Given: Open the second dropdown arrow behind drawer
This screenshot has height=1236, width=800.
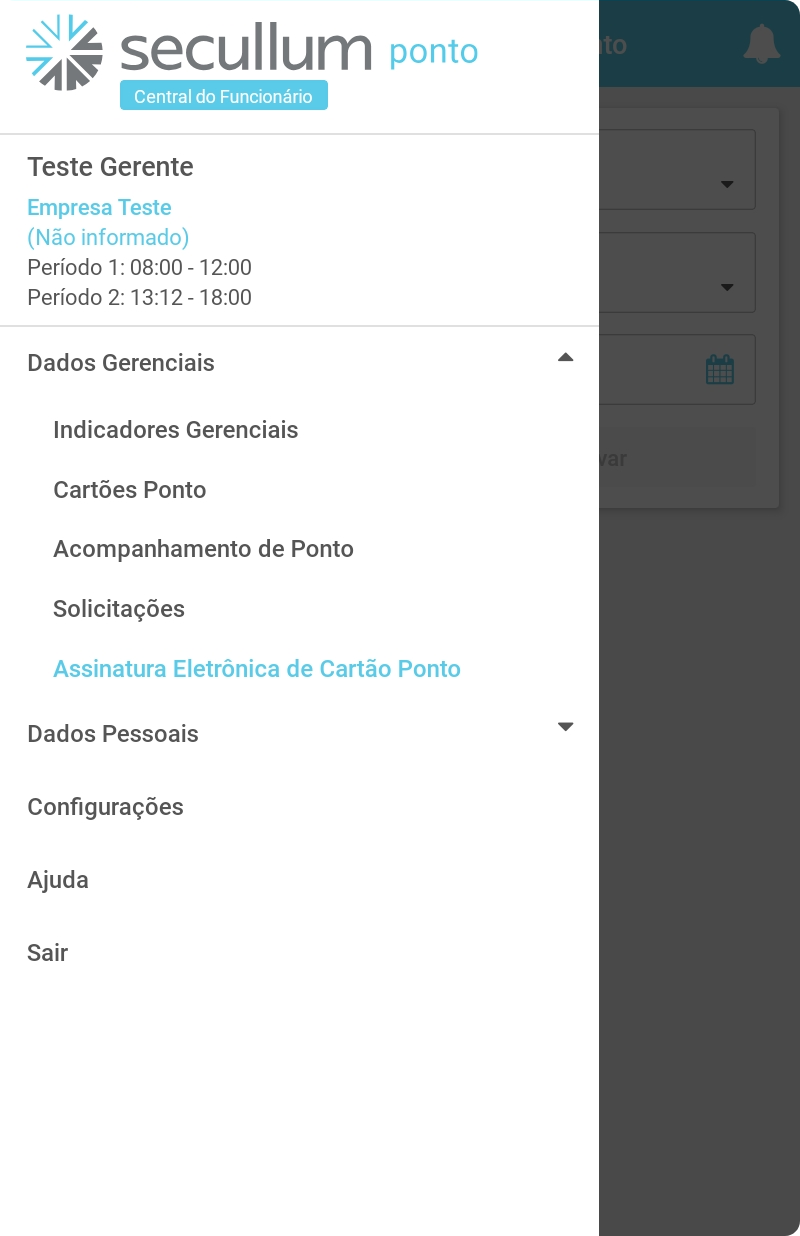Looking at the screenshot, I should coord(727,287).
